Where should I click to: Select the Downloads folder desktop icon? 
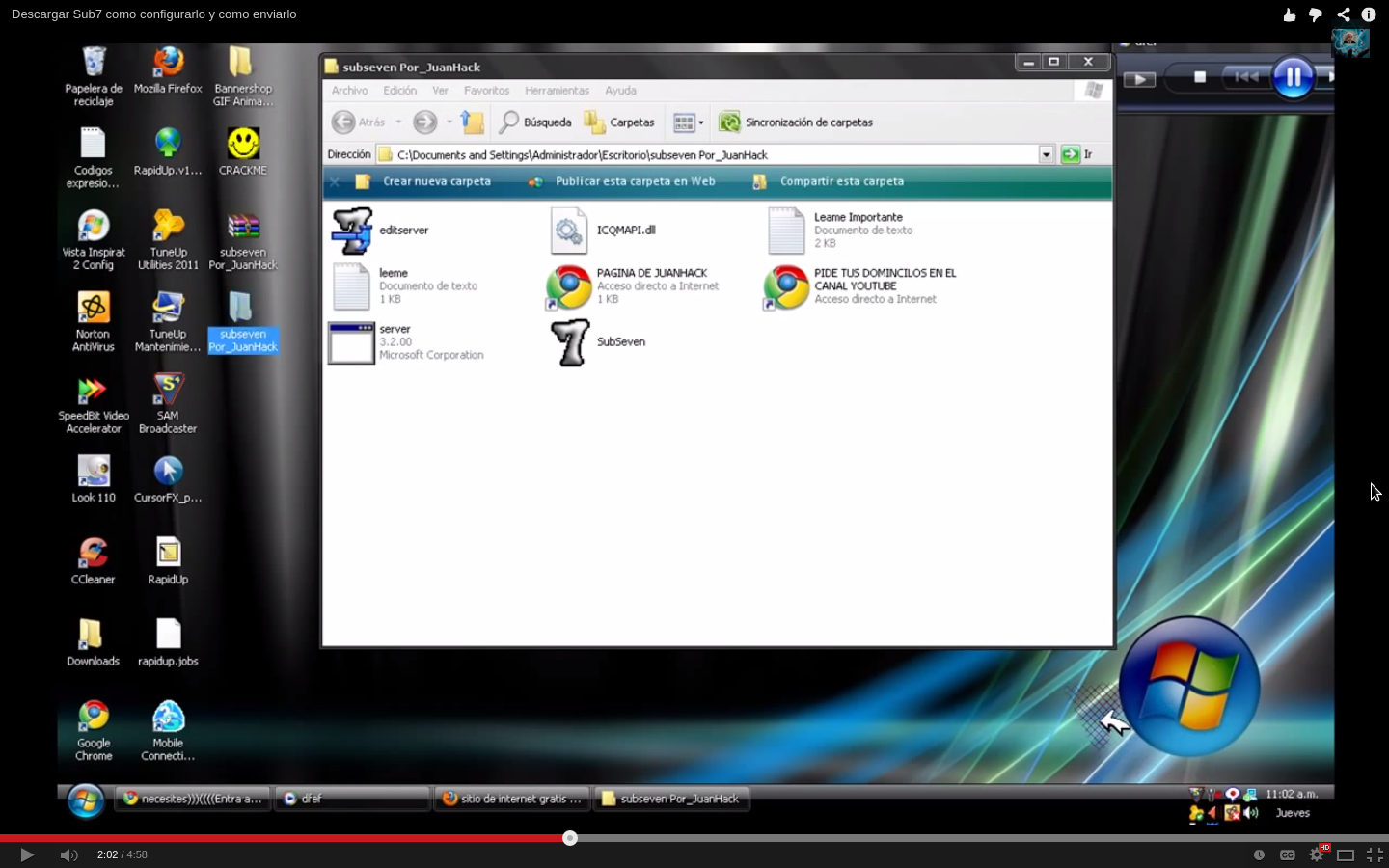tap(94, 642)
